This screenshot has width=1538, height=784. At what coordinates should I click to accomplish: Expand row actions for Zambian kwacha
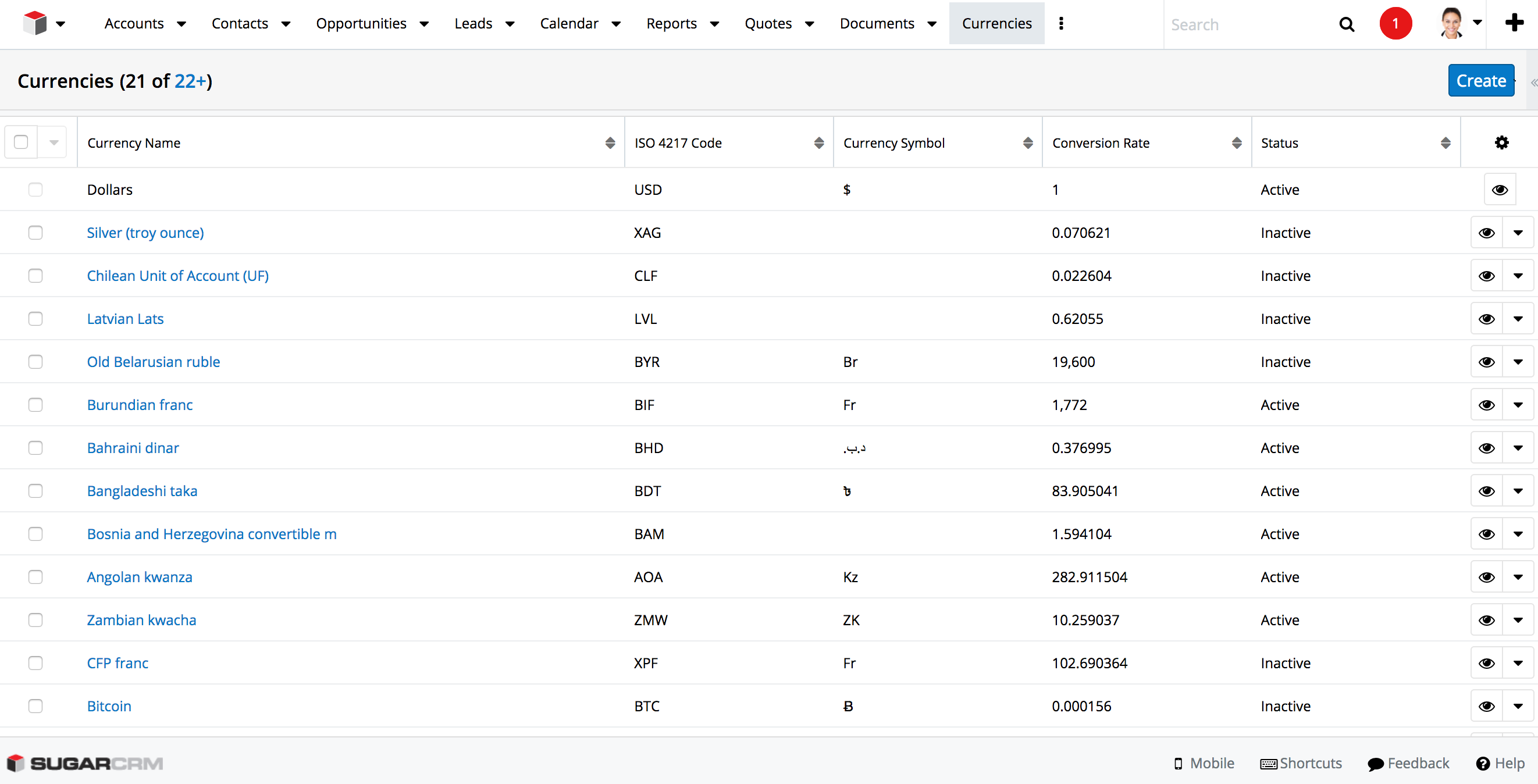(1518, 620)
